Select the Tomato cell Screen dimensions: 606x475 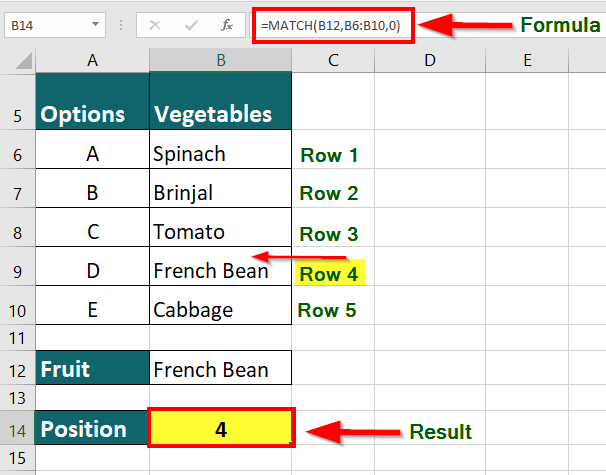(221, 232)
